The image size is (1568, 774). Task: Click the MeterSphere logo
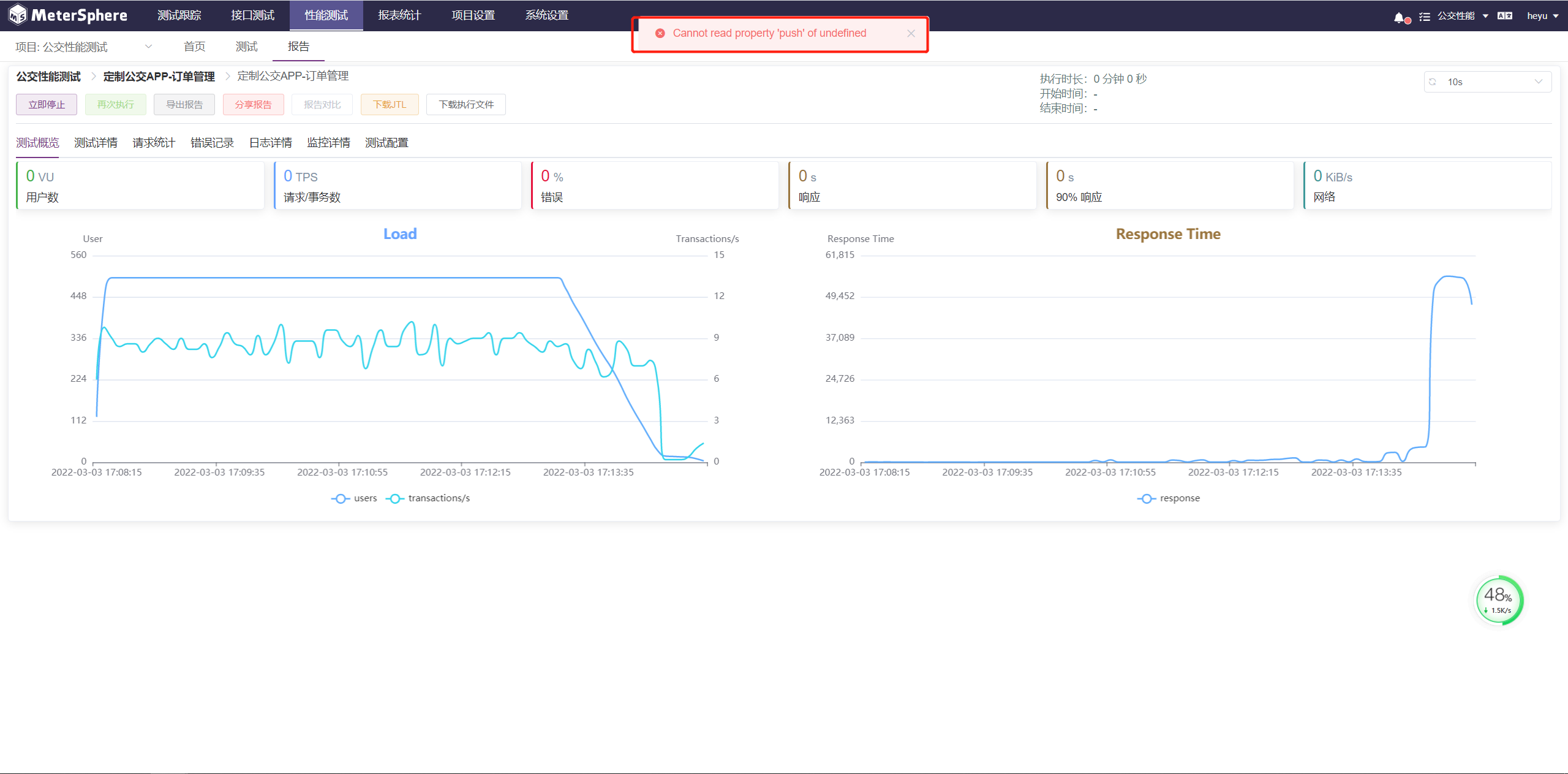(x=68, y=15)
